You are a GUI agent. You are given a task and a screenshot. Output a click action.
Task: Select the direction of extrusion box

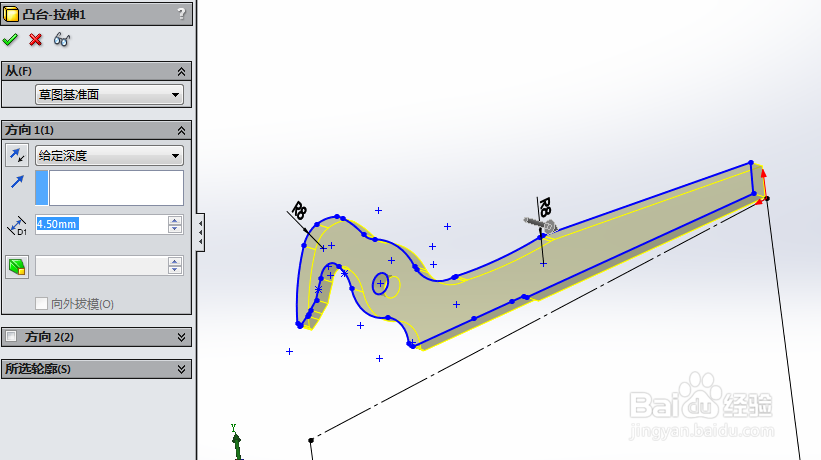[x=109, y=188]
